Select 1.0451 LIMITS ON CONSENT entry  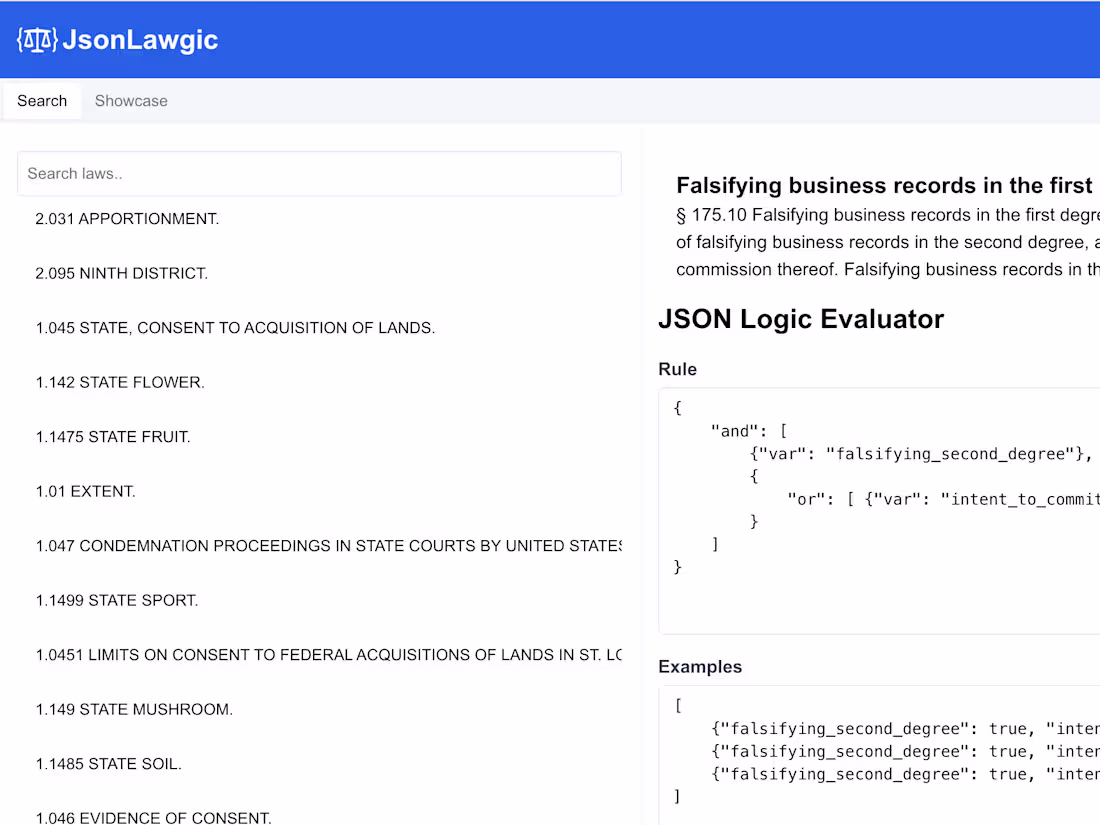(x=300, y=654)
